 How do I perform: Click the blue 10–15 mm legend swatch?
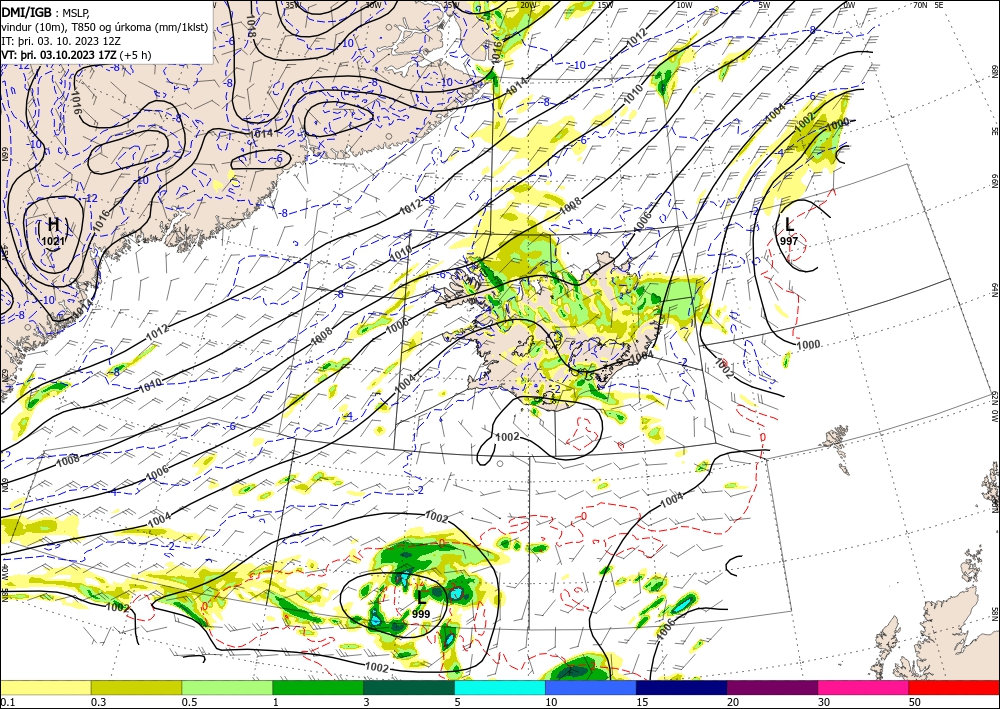click(x=591, y=687)
